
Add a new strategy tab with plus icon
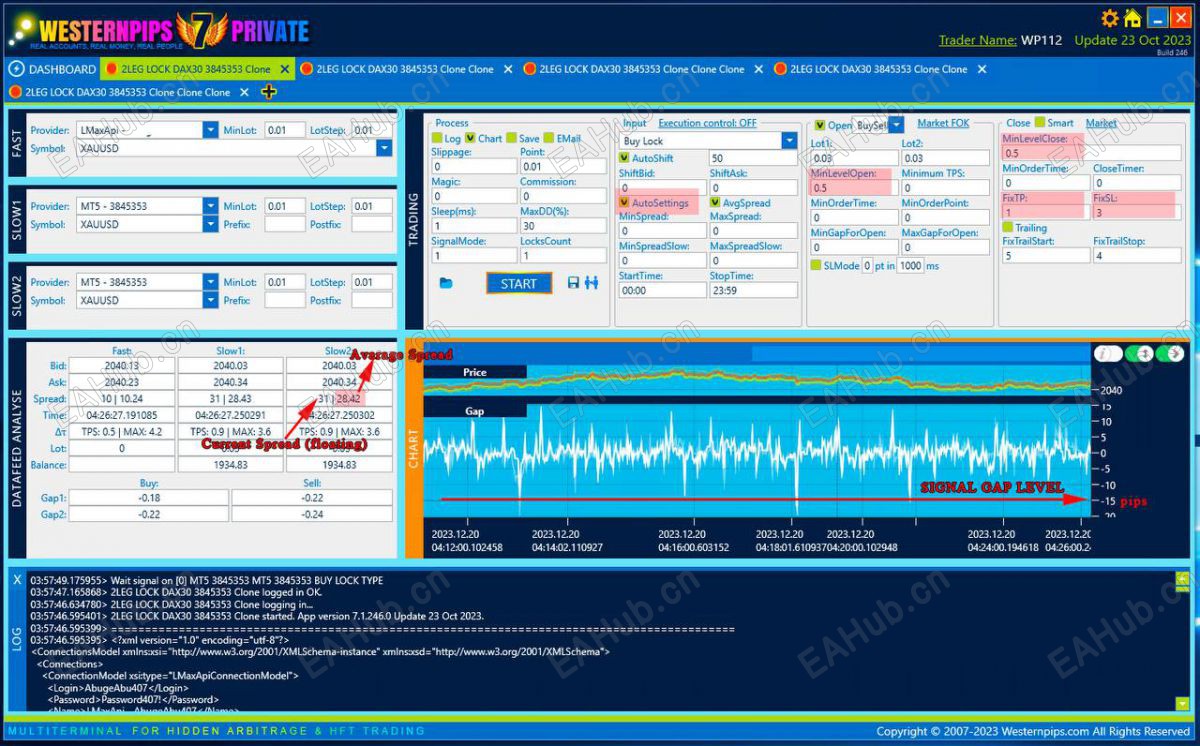(268, 92)
